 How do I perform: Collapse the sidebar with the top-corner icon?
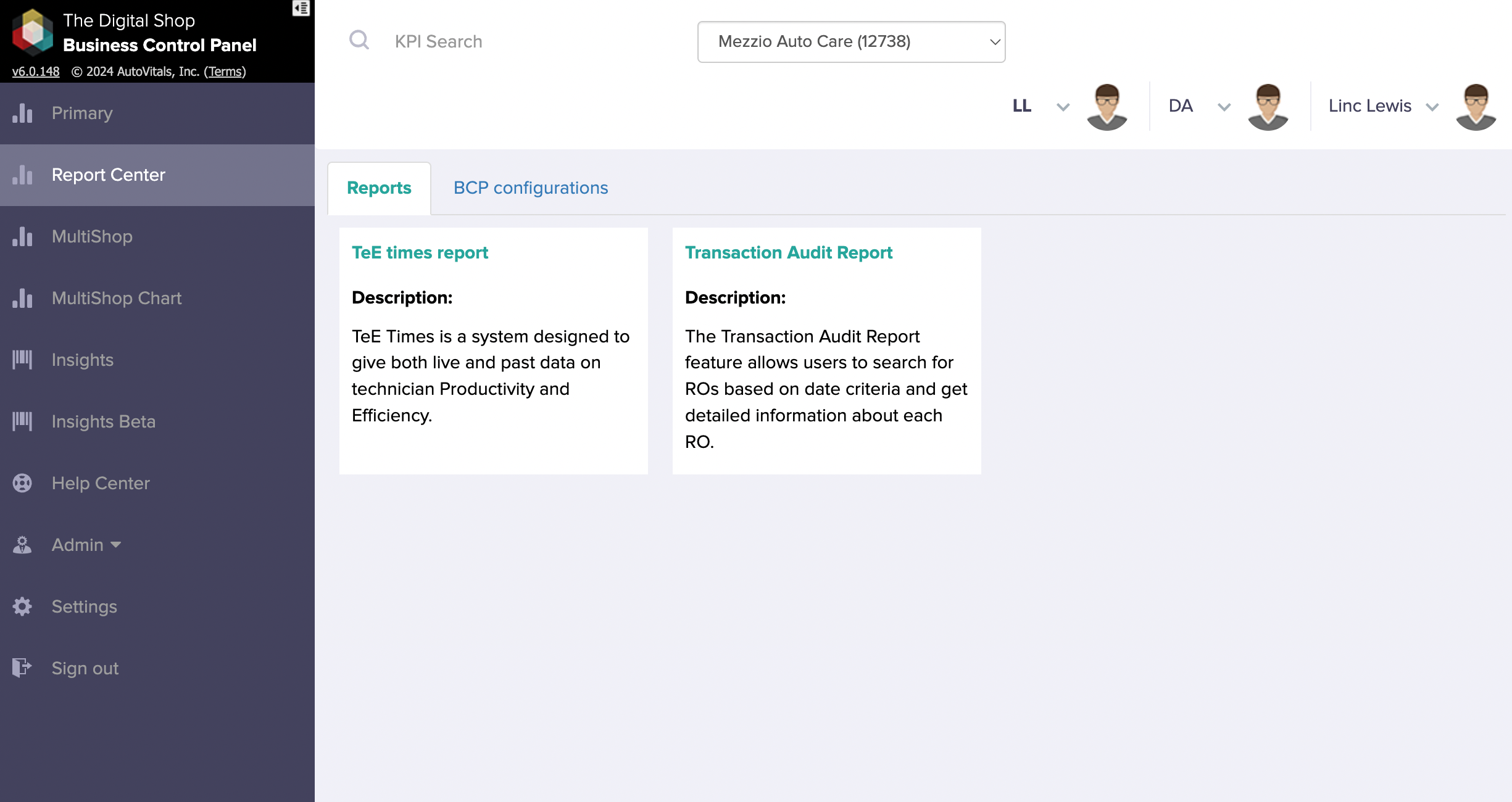pyautogui.click(x=301, y=8)
